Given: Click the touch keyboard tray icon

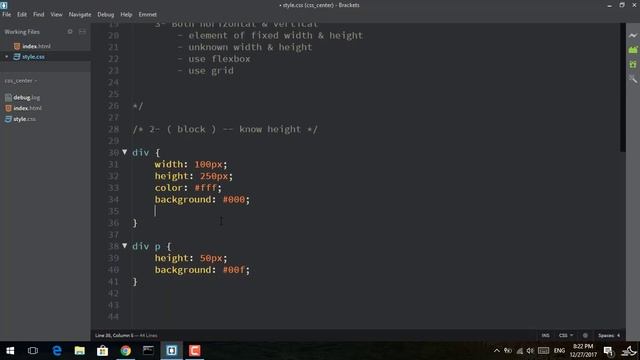Looking at the screenshot, I should pyautogui.click(x=543, y=351).
